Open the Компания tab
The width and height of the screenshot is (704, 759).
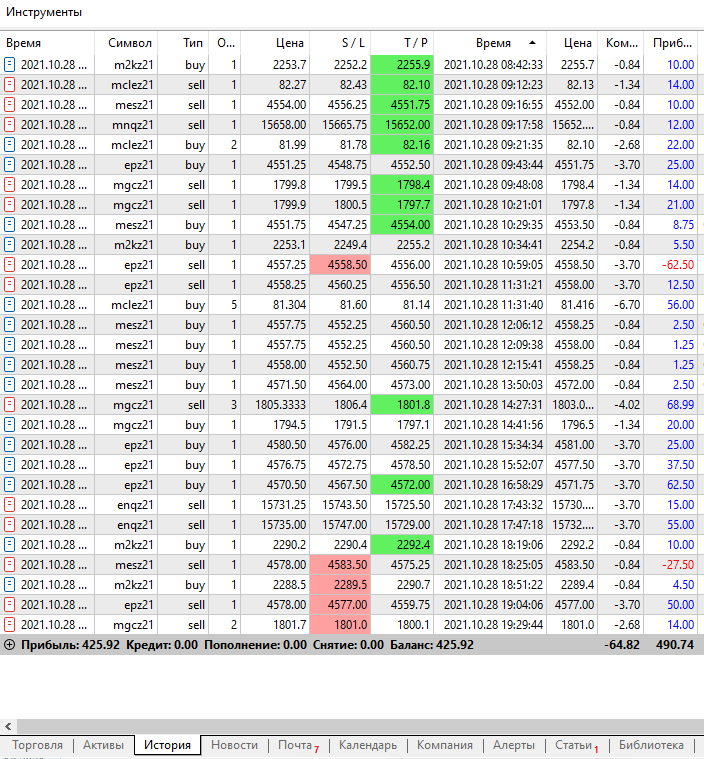(444, 745)
